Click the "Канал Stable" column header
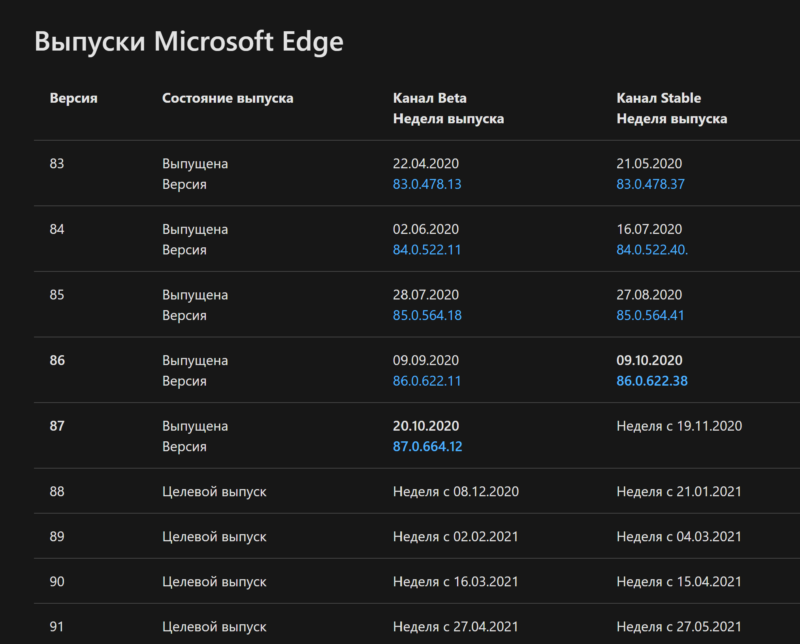Screen dimensions: 800x644 (x=659, y=98)
